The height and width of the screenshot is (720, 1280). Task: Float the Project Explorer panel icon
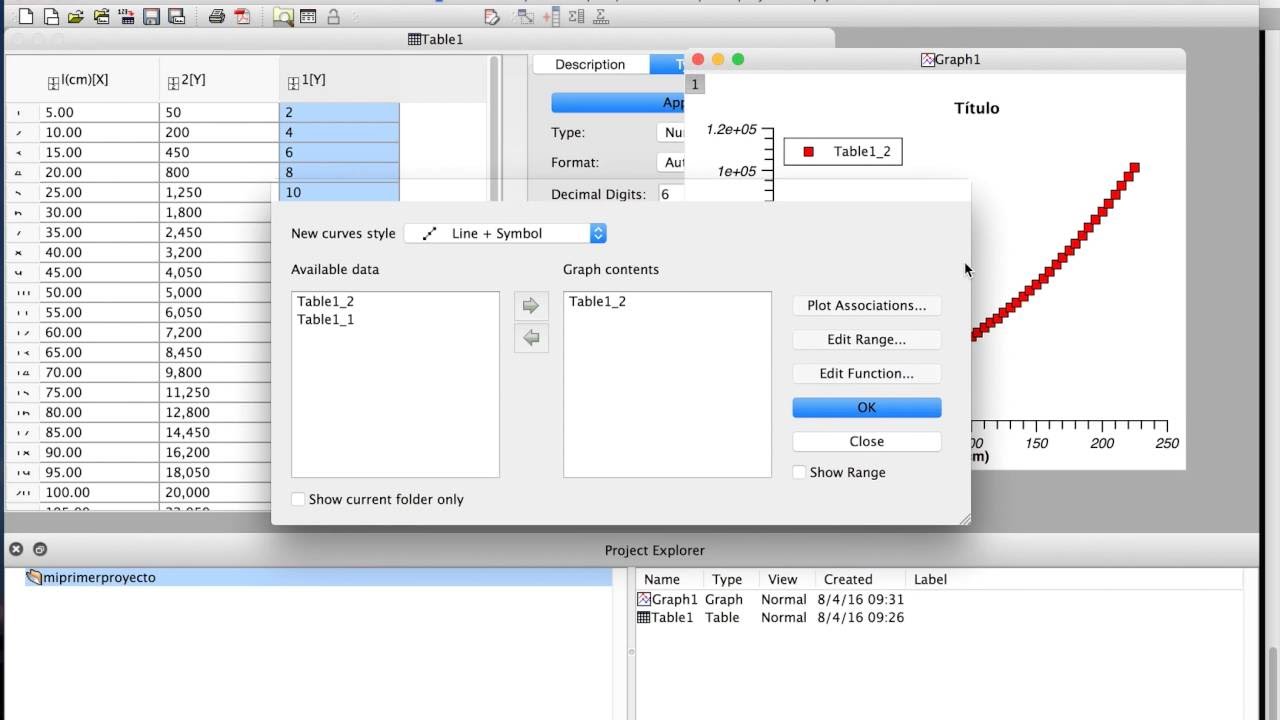pos(40,549)
